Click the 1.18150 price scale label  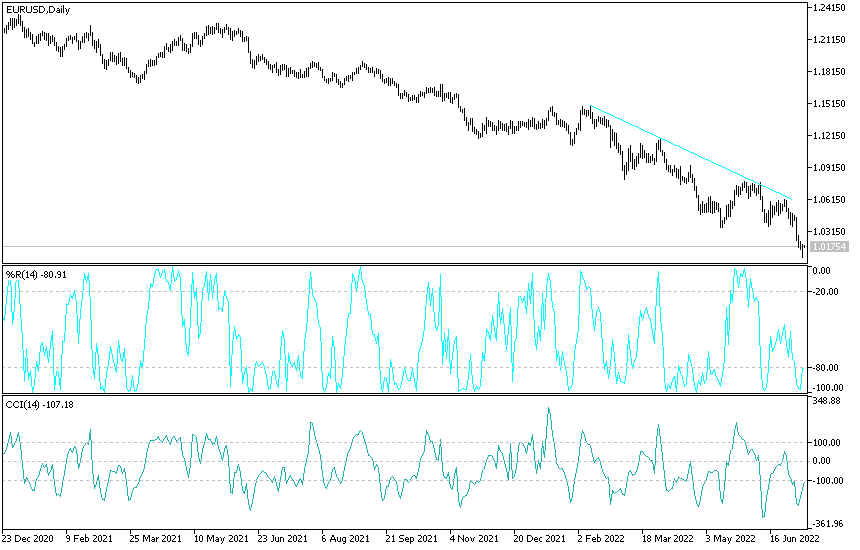(x=829, y=72)
